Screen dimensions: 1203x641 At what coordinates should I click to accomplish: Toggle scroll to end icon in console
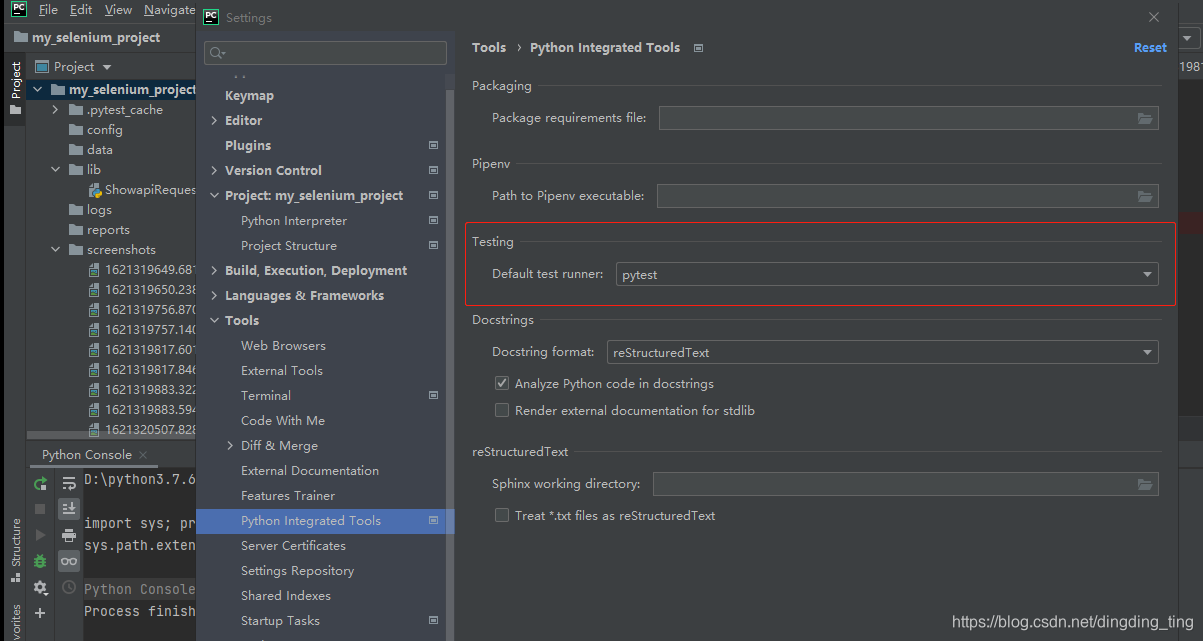click(x=69, y=509)
